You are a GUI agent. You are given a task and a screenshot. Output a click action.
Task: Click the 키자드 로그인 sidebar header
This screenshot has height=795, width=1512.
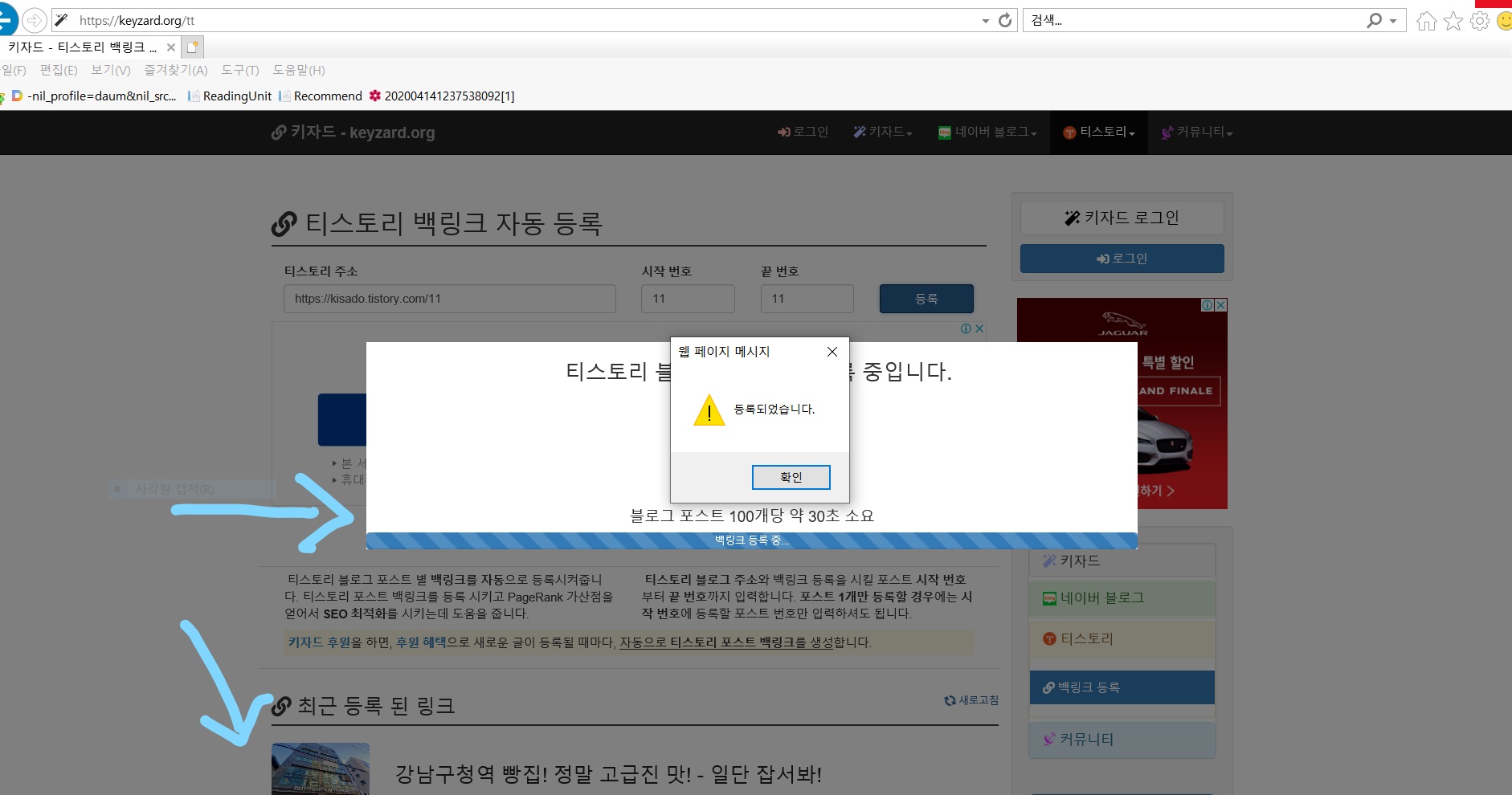(1122, 218)
